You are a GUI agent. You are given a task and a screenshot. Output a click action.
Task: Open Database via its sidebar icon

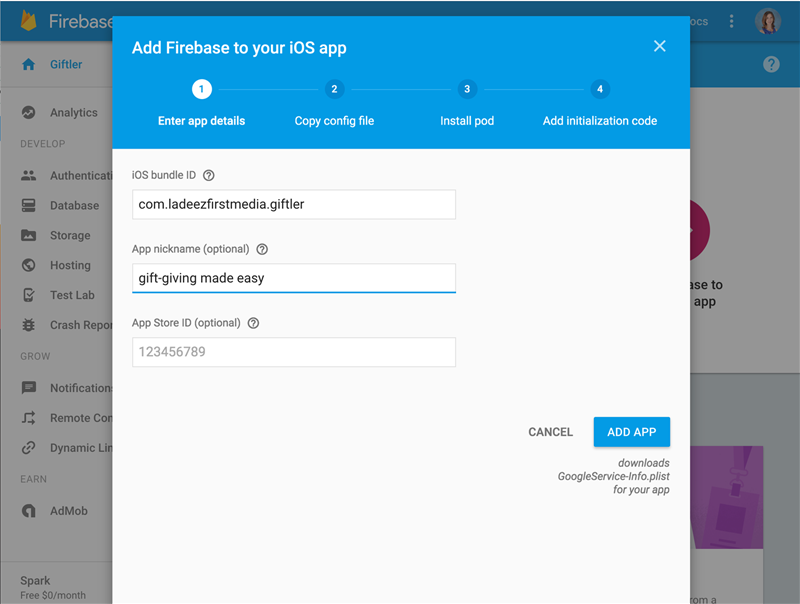29,206
